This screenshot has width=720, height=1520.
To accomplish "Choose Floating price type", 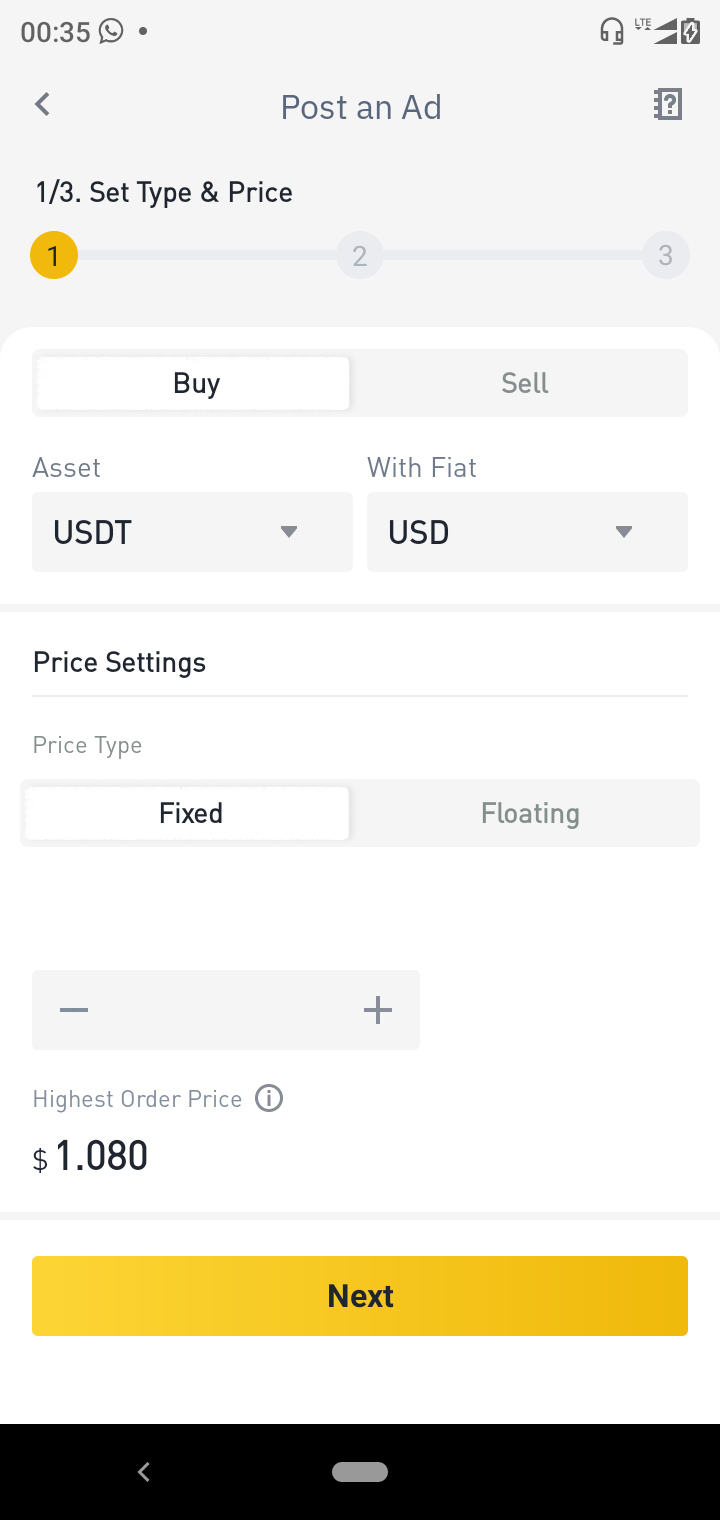I will coord(530,813).
